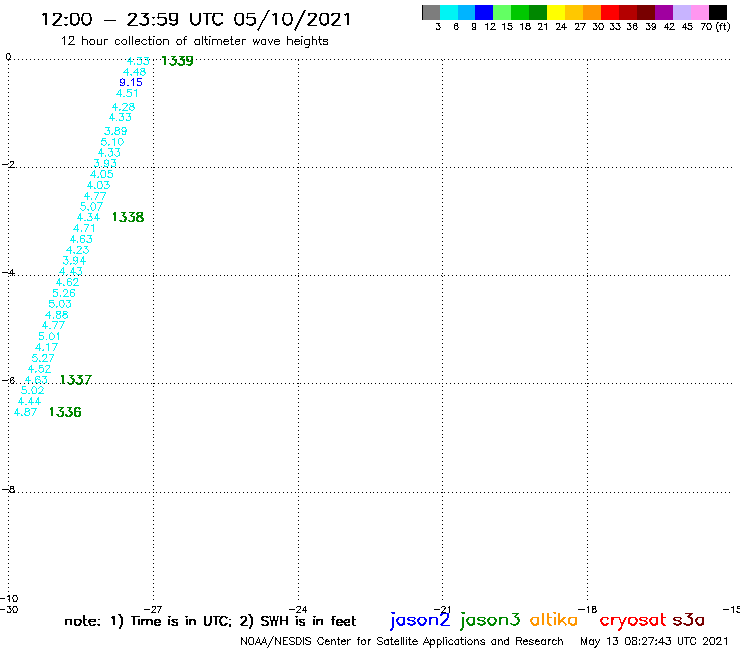The image size is (740, 650).
Task: Select the wave height value 3.94
Action: pyautogui.click(x=74, y=261)
